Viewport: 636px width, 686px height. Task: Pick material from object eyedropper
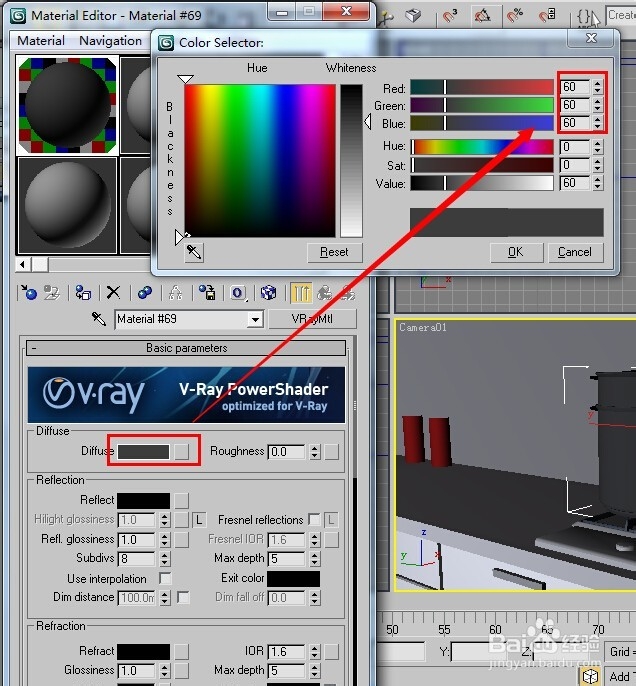pyautogui.click(x=98, y=319)
